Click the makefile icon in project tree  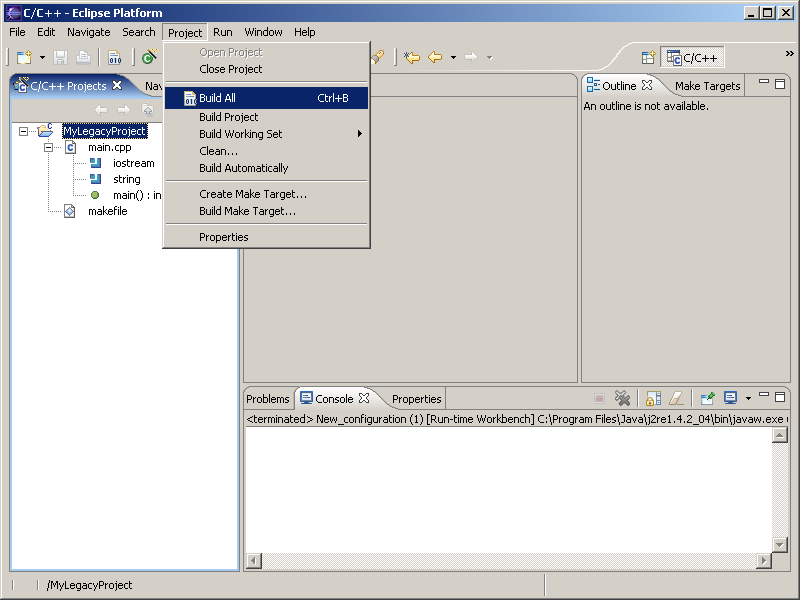[x=70, y=211]
